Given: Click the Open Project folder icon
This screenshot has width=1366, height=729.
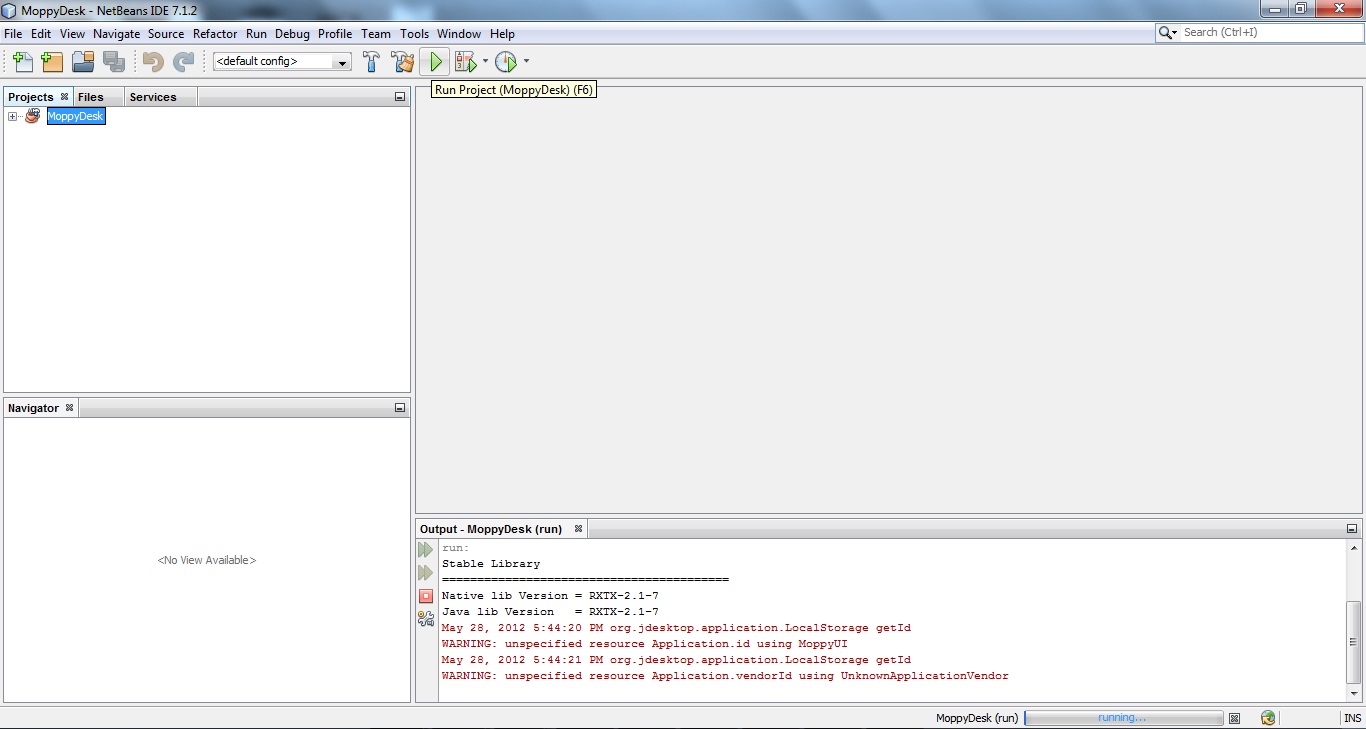Looking at the screenshot, I should [83, 62].
